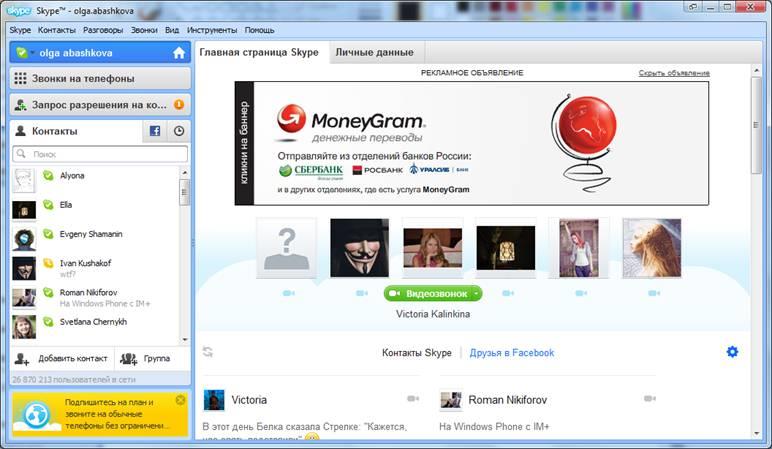The width and height of the screenshot is (772, 449).
Task: Show Facebook contacts list icon
Action: 155,131
